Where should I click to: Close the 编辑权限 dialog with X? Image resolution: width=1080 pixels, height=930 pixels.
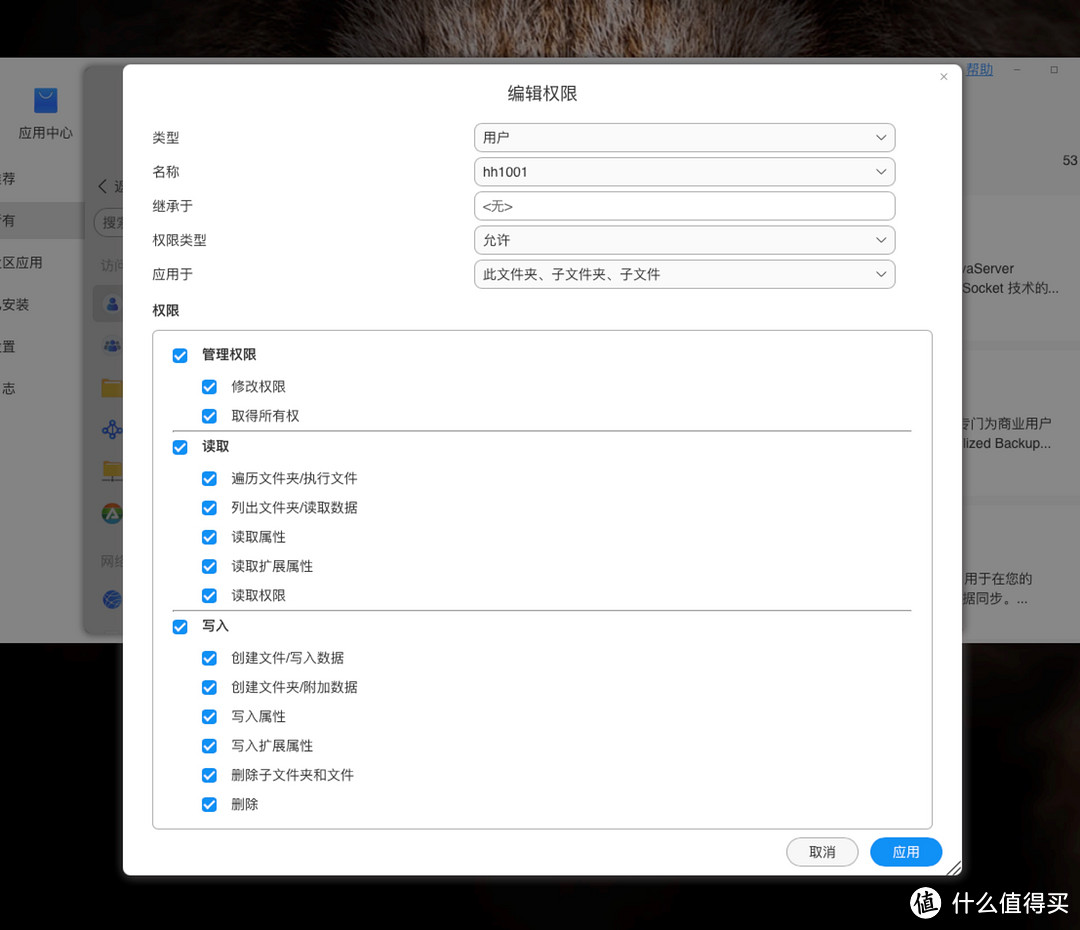pos(943,77)
